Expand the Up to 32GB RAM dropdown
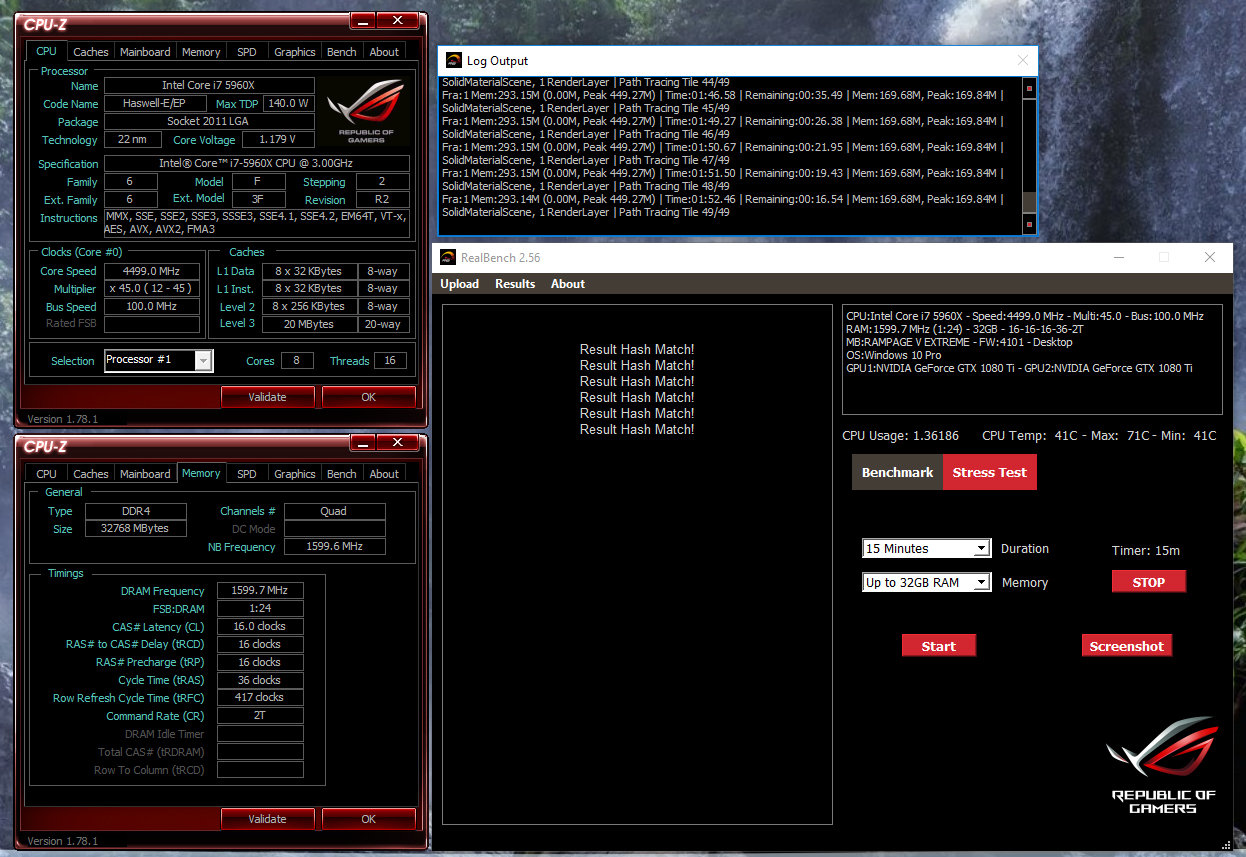Image resolution: width=1246 pixels, height=857 pixels. (x=981, y=582)
